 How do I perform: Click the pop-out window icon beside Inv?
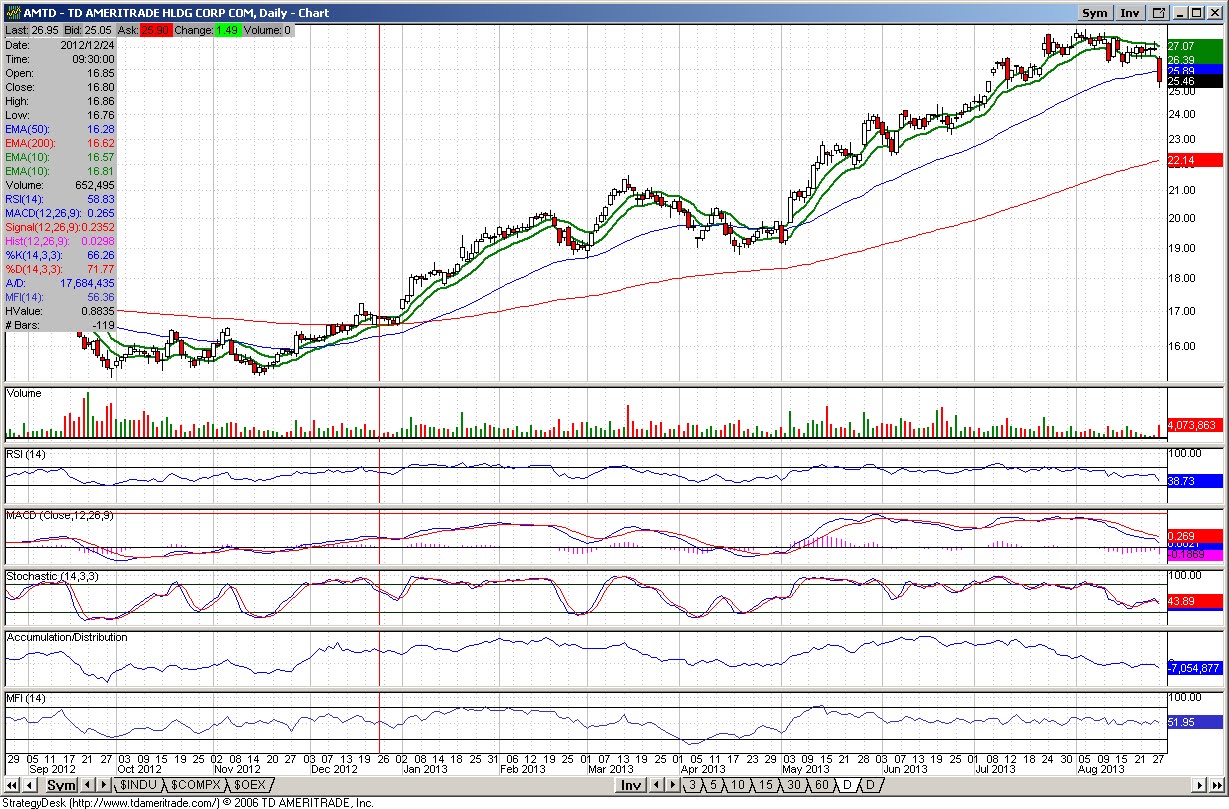tap(1159, 13)
